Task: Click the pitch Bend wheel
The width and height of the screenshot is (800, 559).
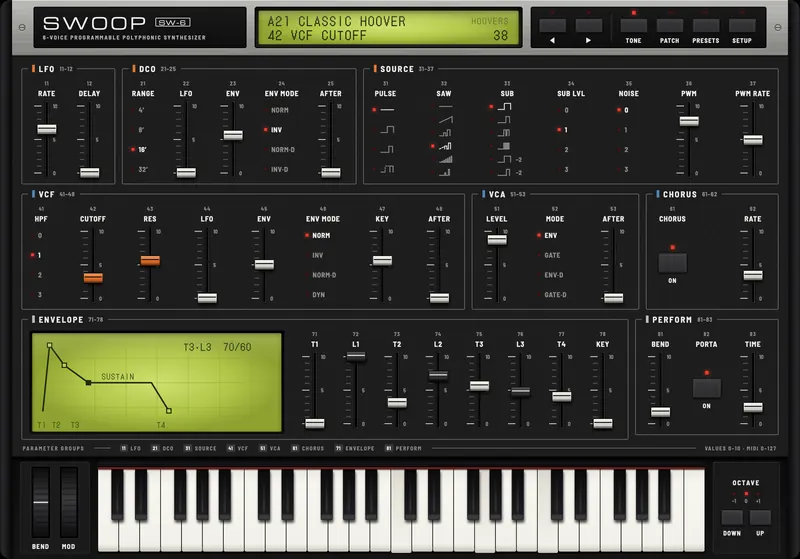Action: 41,502
